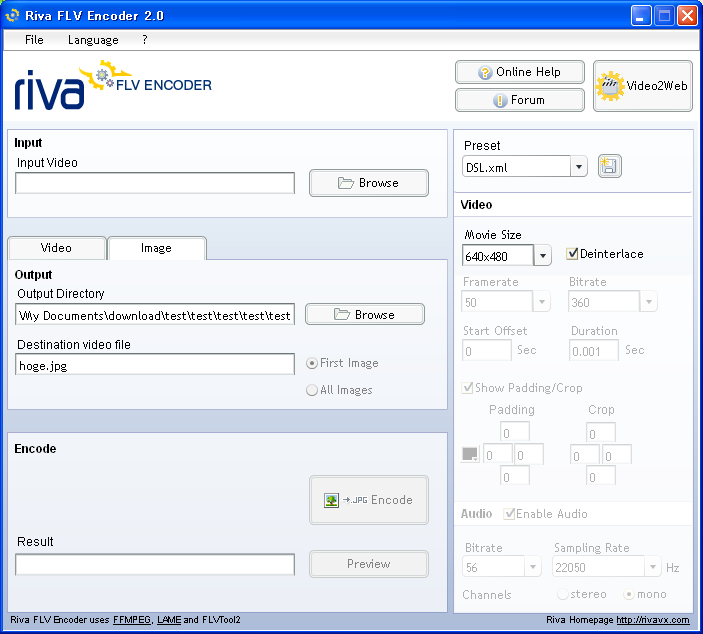703x634 pixels.
Task: Select the mono channel option
Action: (629, 595)
